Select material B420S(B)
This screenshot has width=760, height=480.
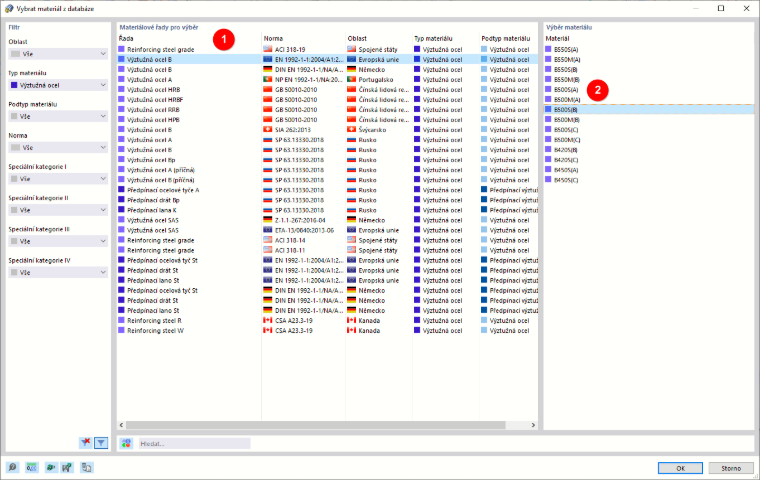point(566,149)
